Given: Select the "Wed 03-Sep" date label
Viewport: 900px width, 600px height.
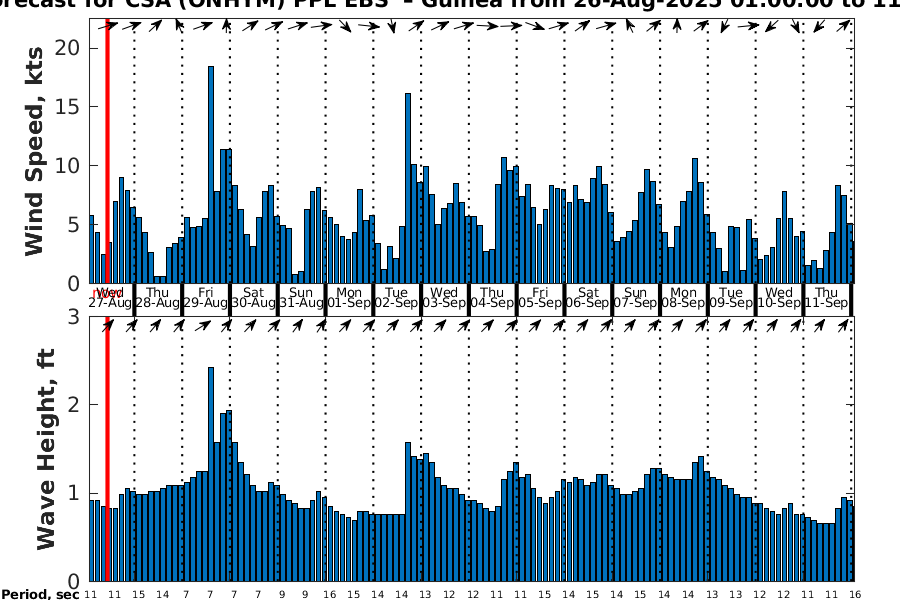Looking at the screenshot, I should click(444, 298).
